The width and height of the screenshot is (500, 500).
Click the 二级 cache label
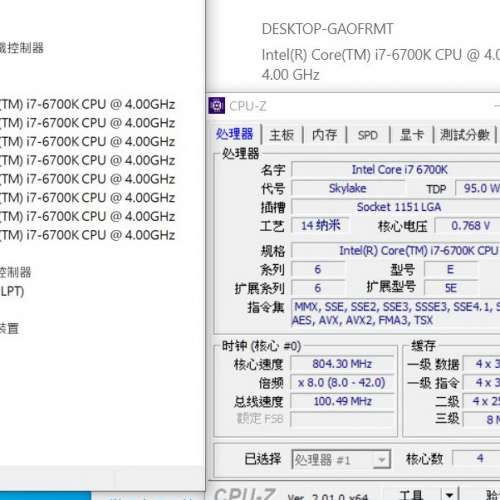447,401
